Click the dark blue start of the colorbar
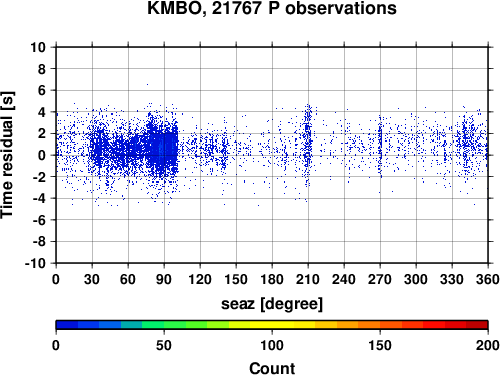The width and height of the screenshot is (500, 375). pos(67,325)
